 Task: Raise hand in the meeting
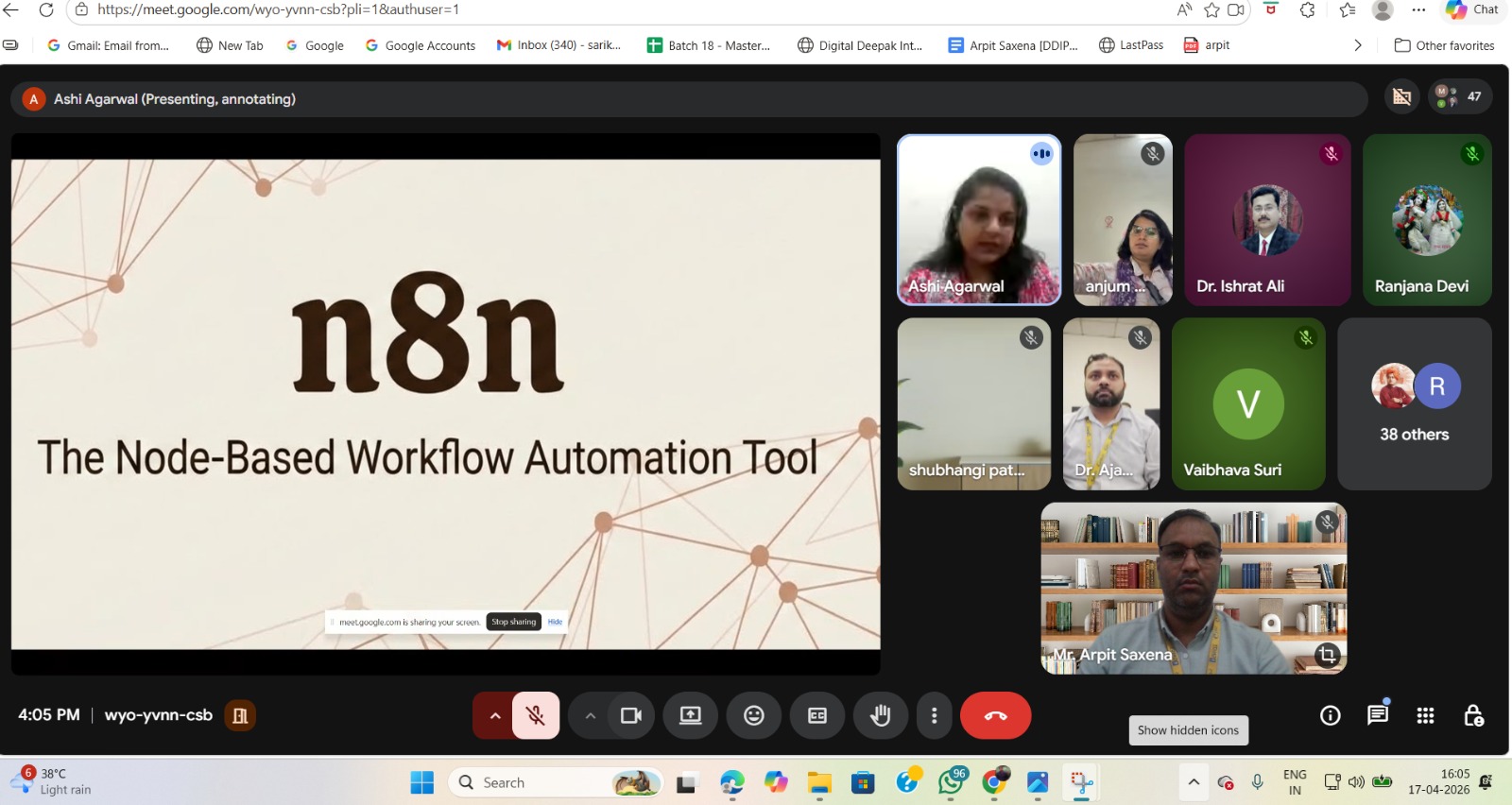click(880, 715)
